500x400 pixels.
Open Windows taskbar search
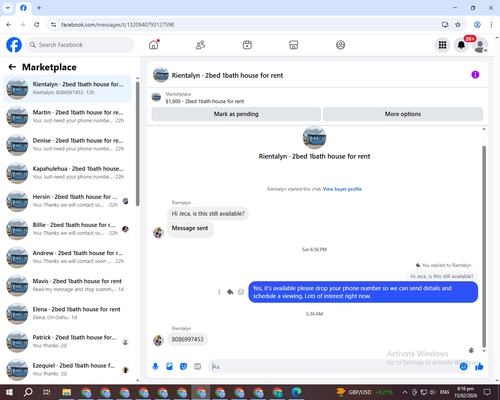pos(28,392)
